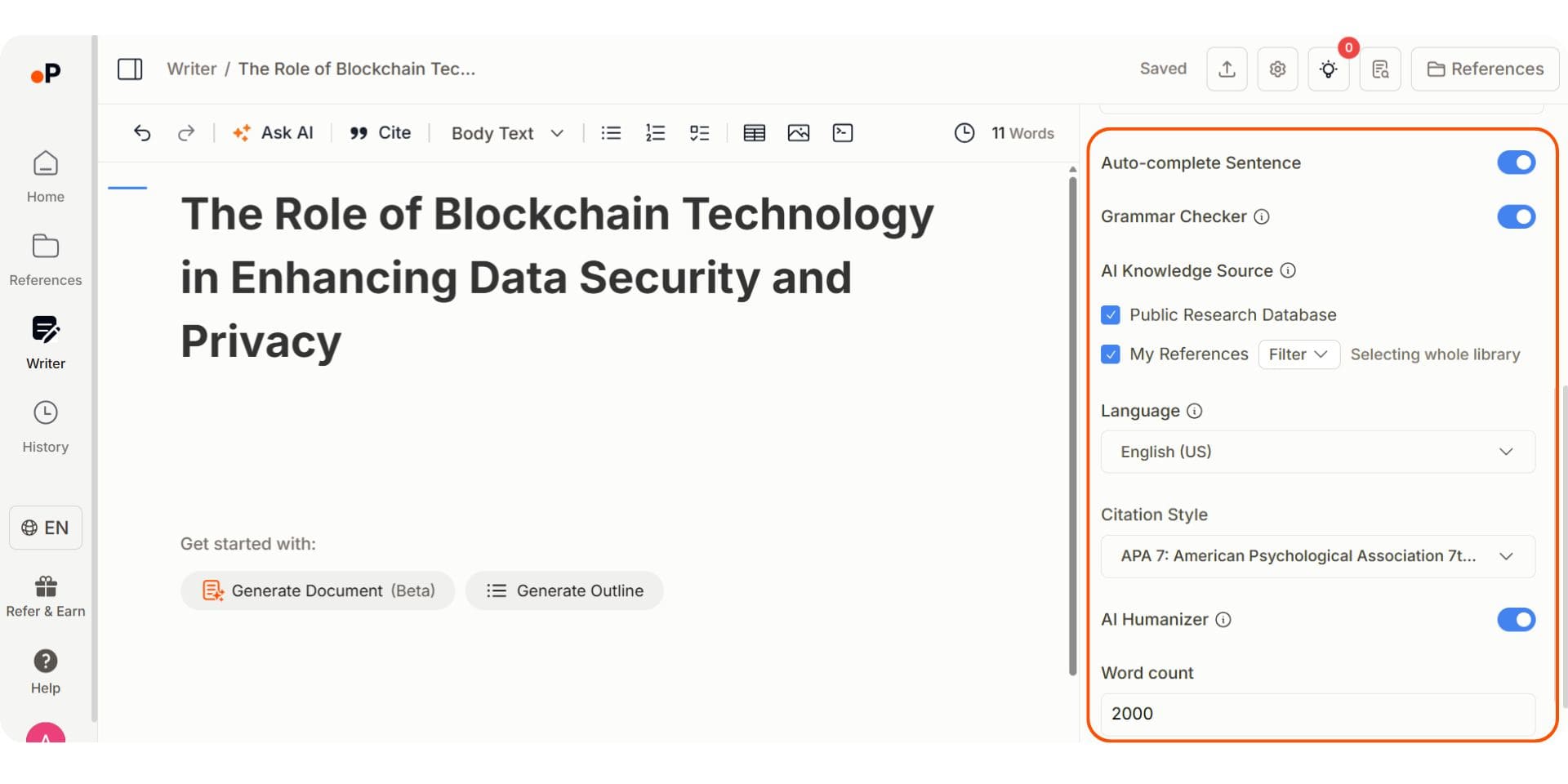
Task: Upload or export the document
Action: pyautogui.click(x=1227, y=69)
